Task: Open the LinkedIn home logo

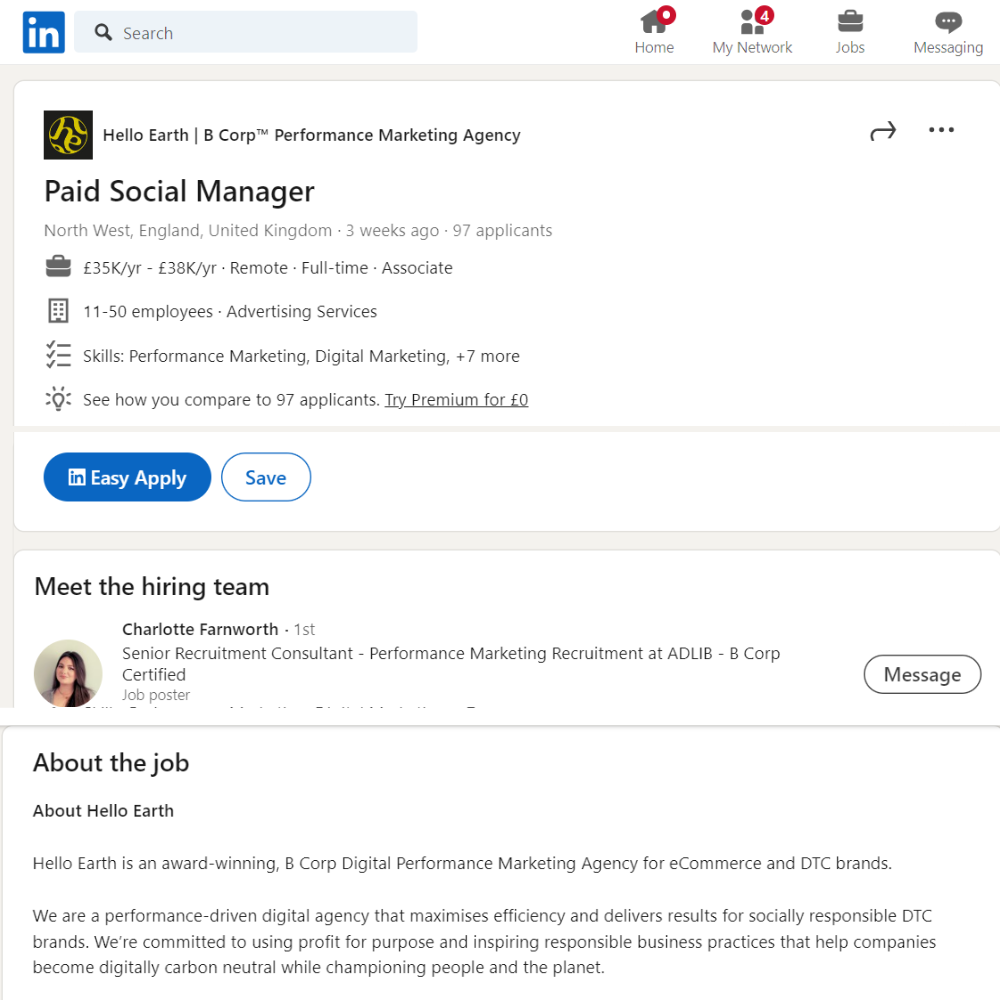Action: [43, 32]
